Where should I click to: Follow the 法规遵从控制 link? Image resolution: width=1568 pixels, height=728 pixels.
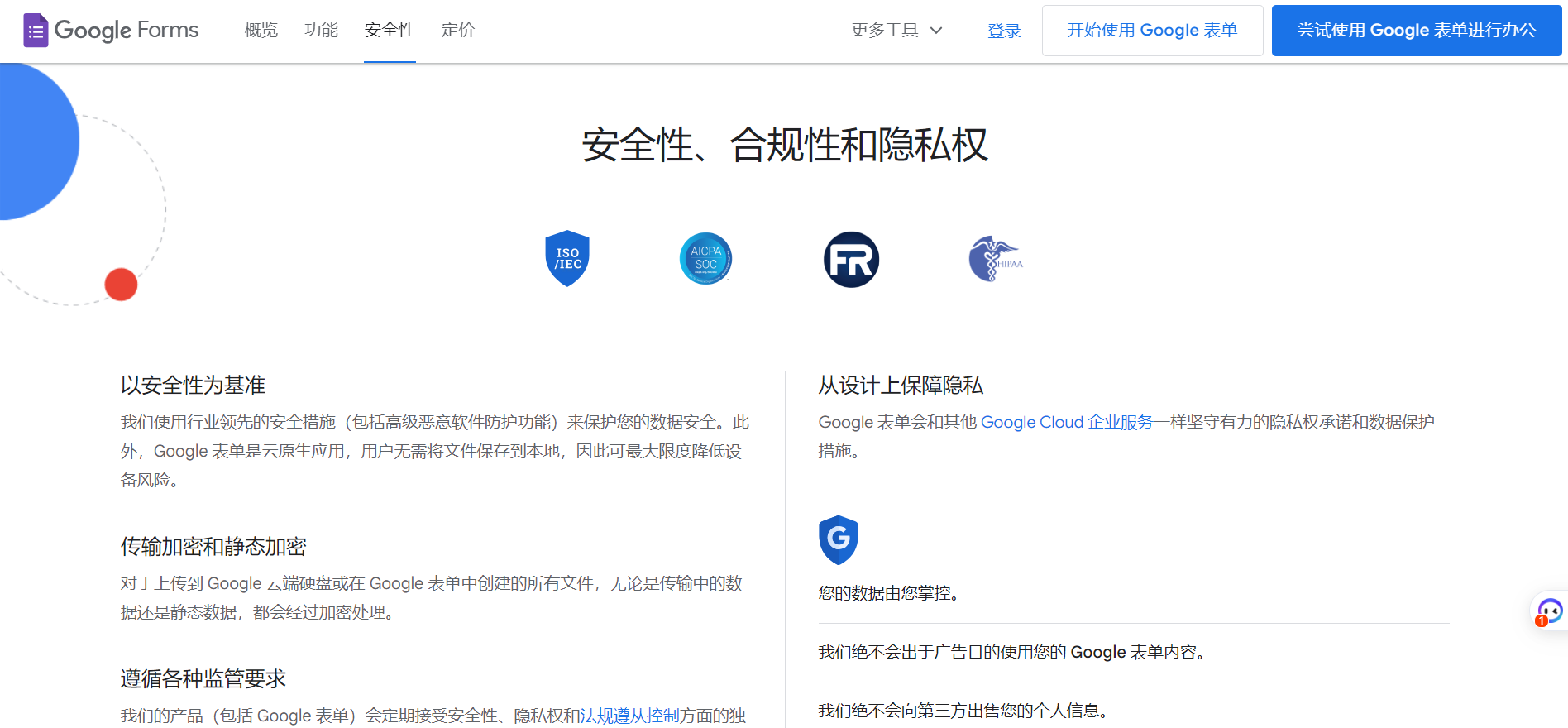(630, 716)
